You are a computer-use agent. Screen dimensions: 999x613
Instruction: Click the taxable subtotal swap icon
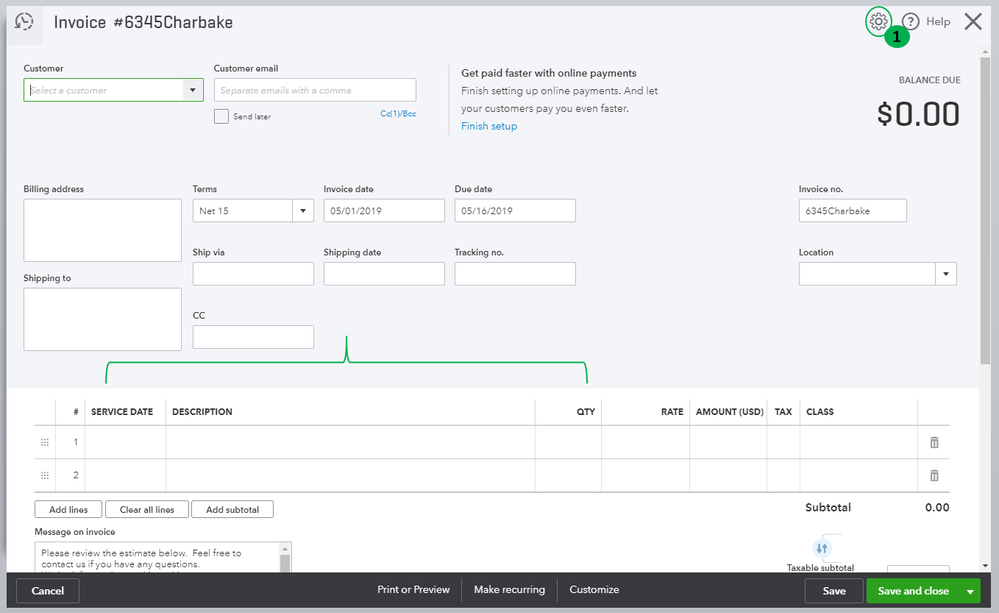click(x=822, y=548)
